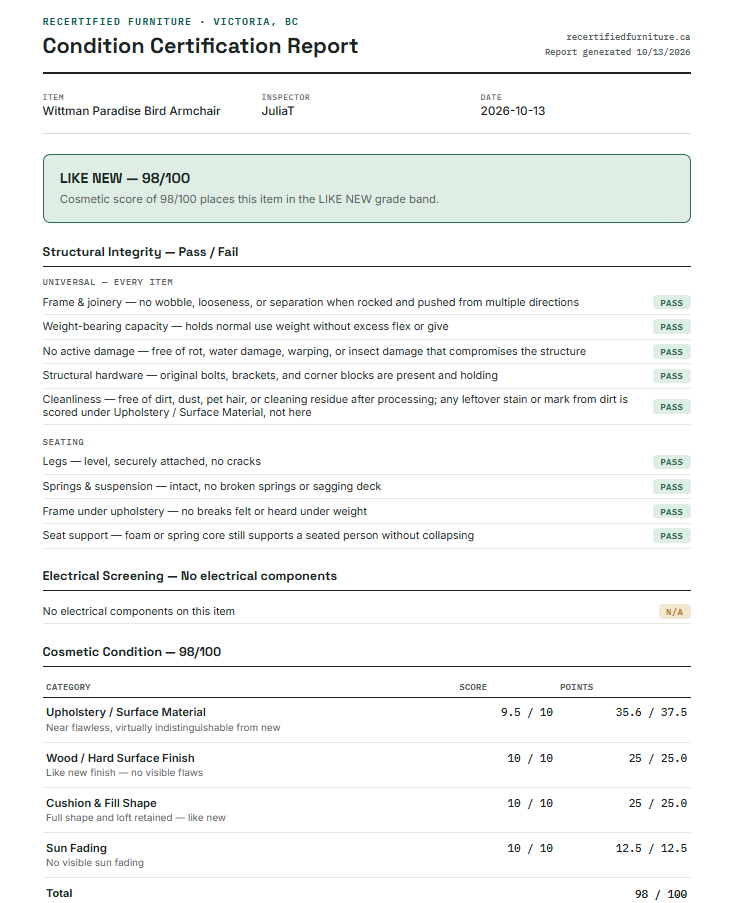
Task: Click the PASS badge for Springs & suspension
Action: [x=671, y=487]
